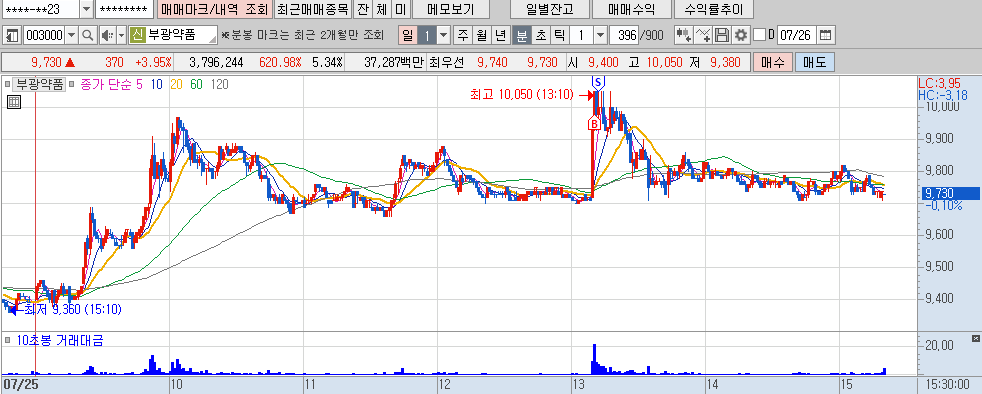Image resolution: width=982 pixels, height=394 pixels.
Task: Select 초 (second) period button
Action: pyautogui.click(x=540, y=35)
